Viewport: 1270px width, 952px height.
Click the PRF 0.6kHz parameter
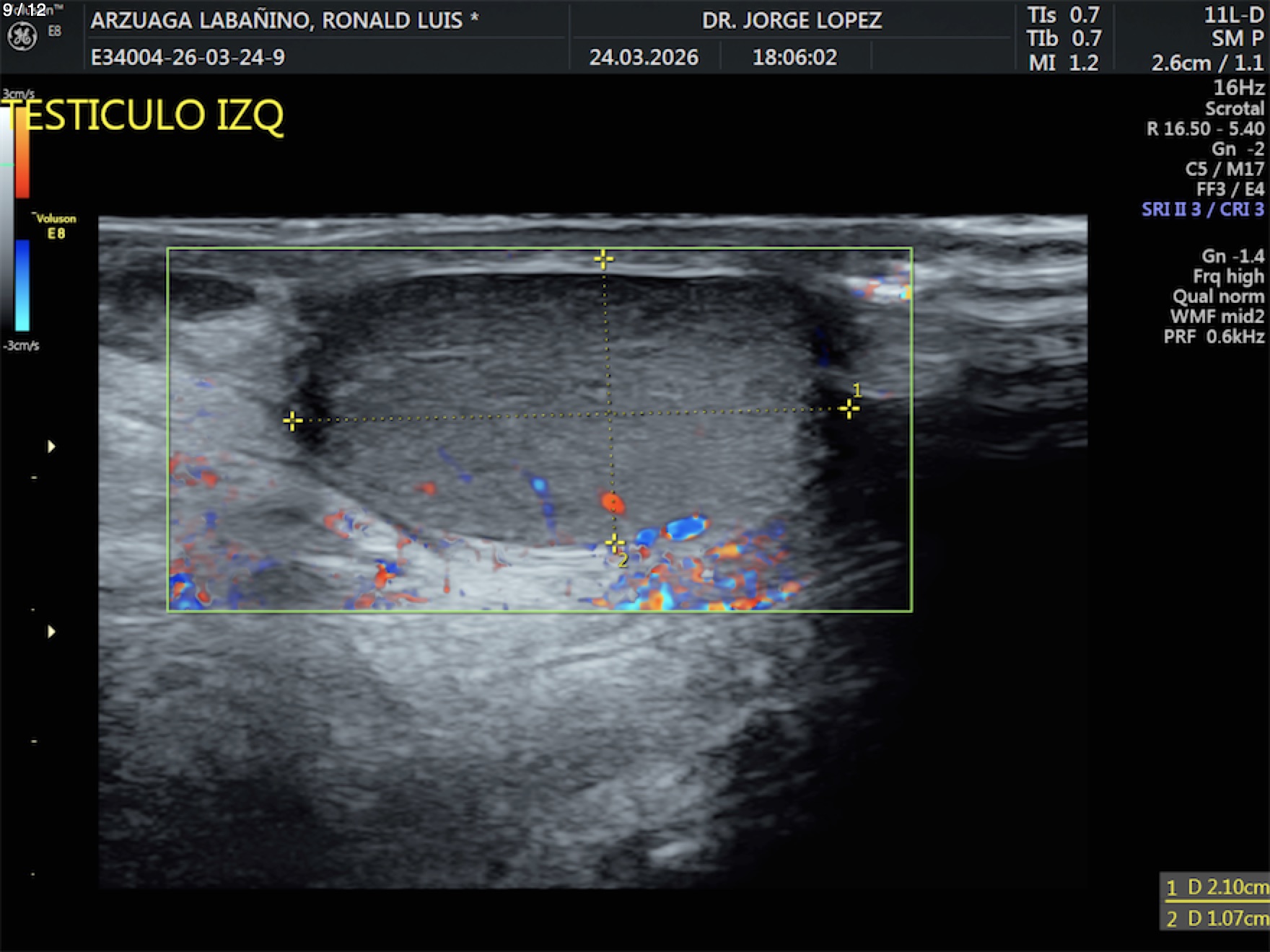tap(1213, 336)
